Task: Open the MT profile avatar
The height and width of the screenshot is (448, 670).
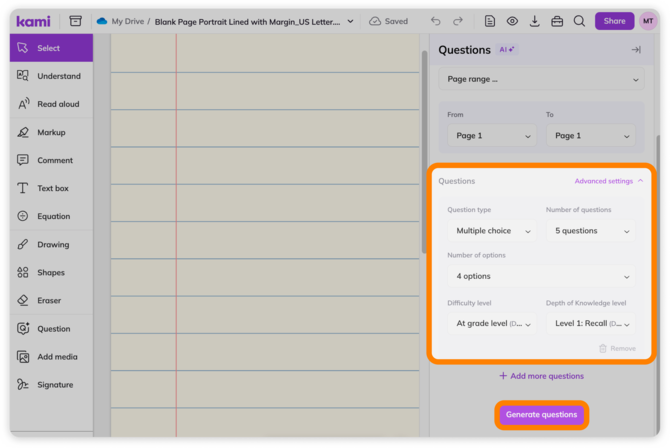Action: click(648, 21)
